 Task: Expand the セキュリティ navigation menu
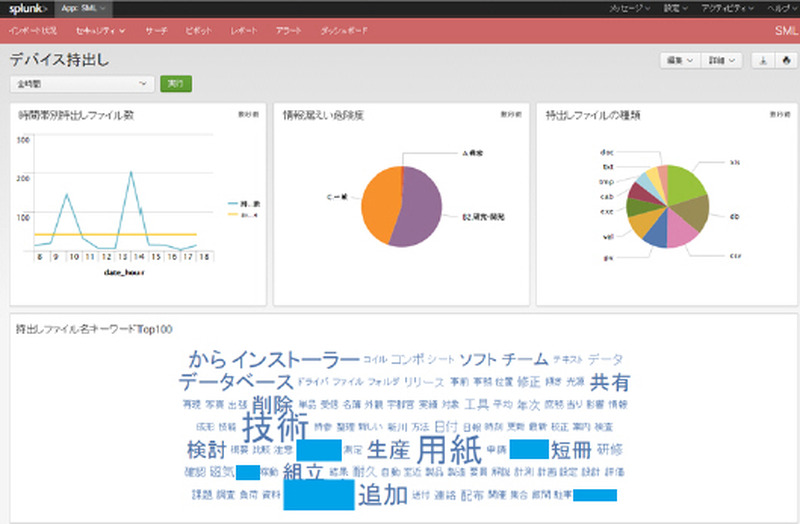(100, 31)
